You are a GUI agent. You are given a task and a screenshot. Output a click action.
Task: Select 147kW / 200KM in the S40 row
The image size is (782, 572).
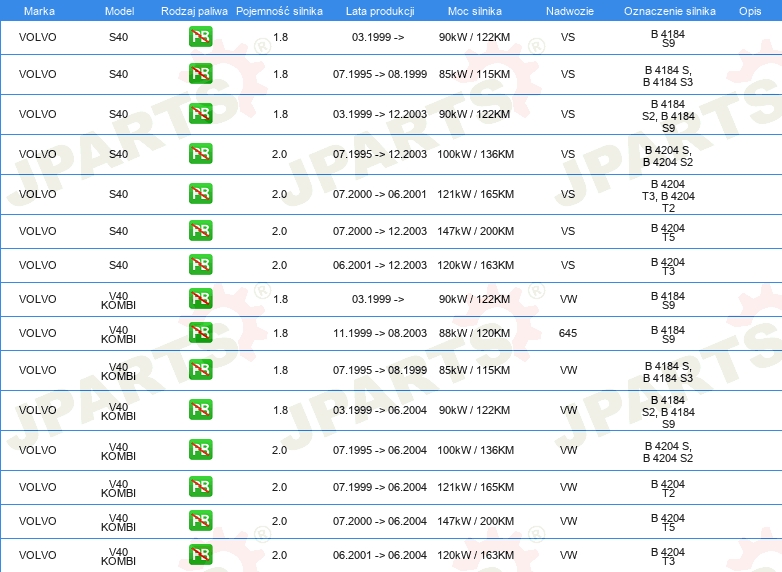pos(475,231)
